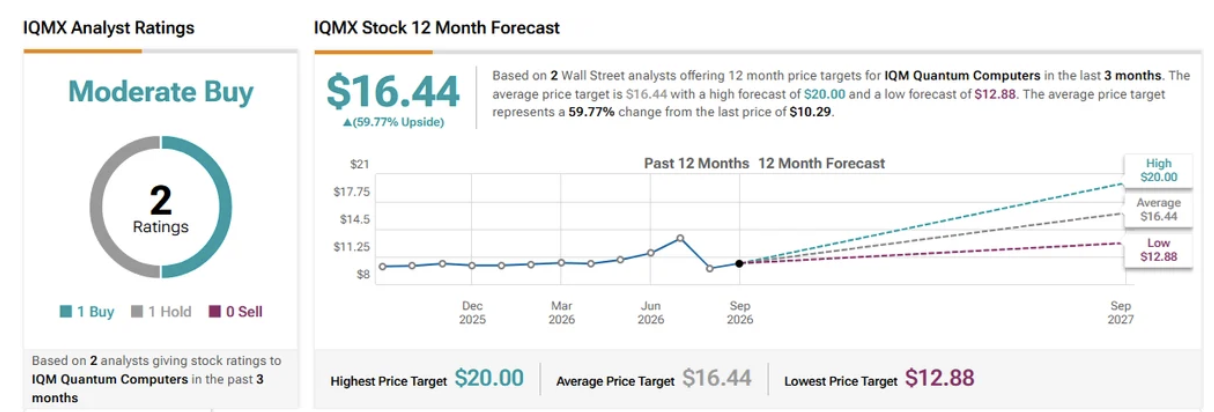Click the teal Buy segment of donut
This screenshot has height=412, width=1214.
pos(223,208)
